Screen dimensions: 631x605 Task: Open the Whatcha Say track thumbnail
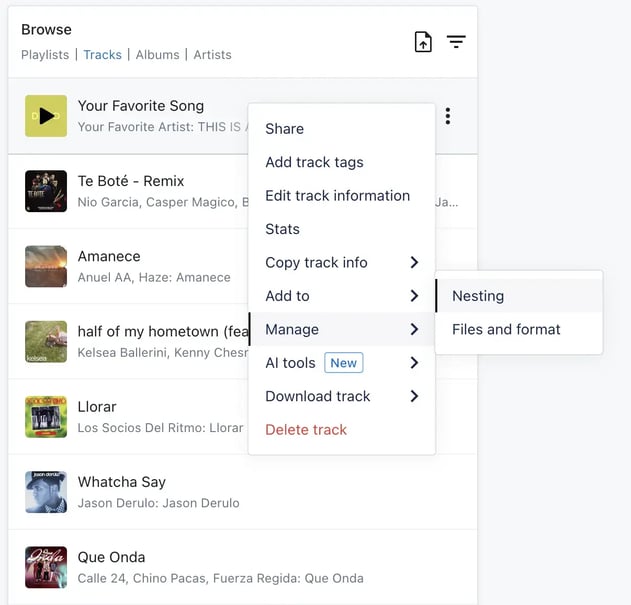click(46, 492)
